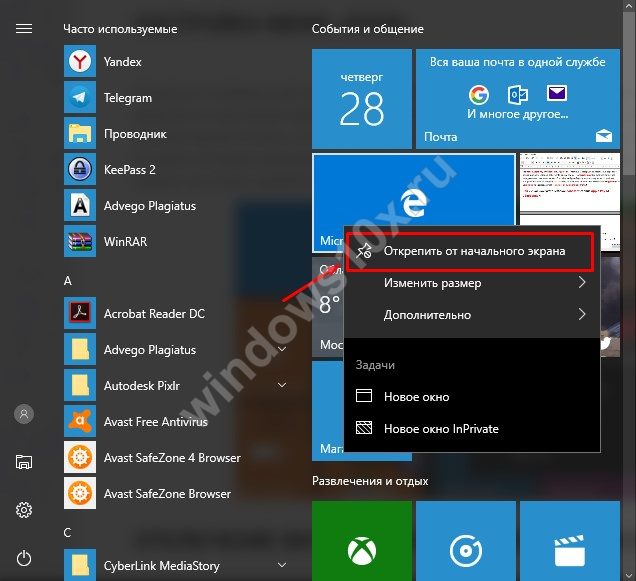The image size is (636, 581).
Task: Open the Дополнительно submenu arrow
Action: [x=582, y=314]
